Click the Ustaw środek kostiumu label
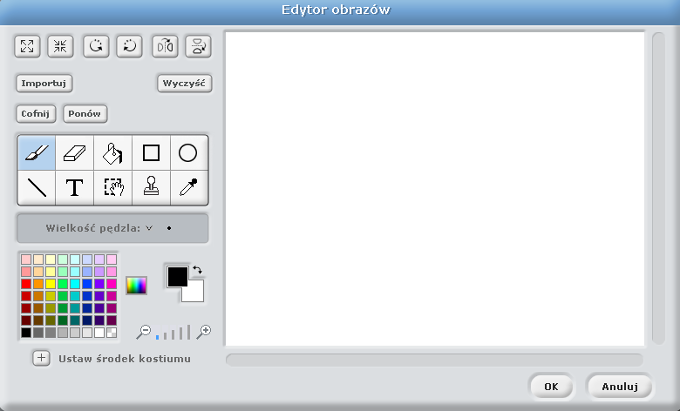Screen dimensions: 680x411 coord(124,359)
